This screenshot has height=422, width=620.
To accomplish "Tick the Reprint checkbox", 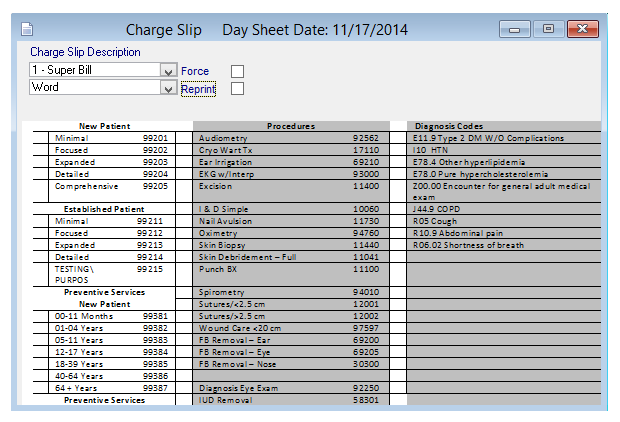I will coord(238,89).
